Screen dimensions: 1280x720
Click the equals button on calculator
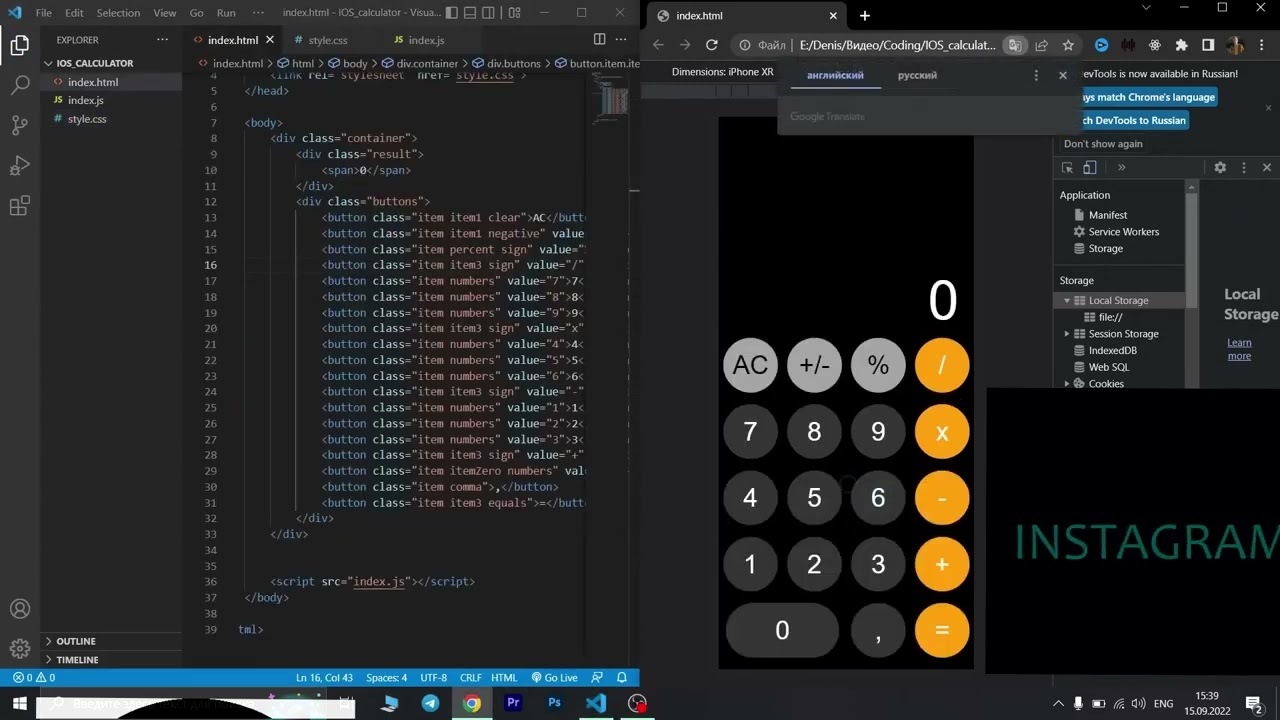(942, 630)
